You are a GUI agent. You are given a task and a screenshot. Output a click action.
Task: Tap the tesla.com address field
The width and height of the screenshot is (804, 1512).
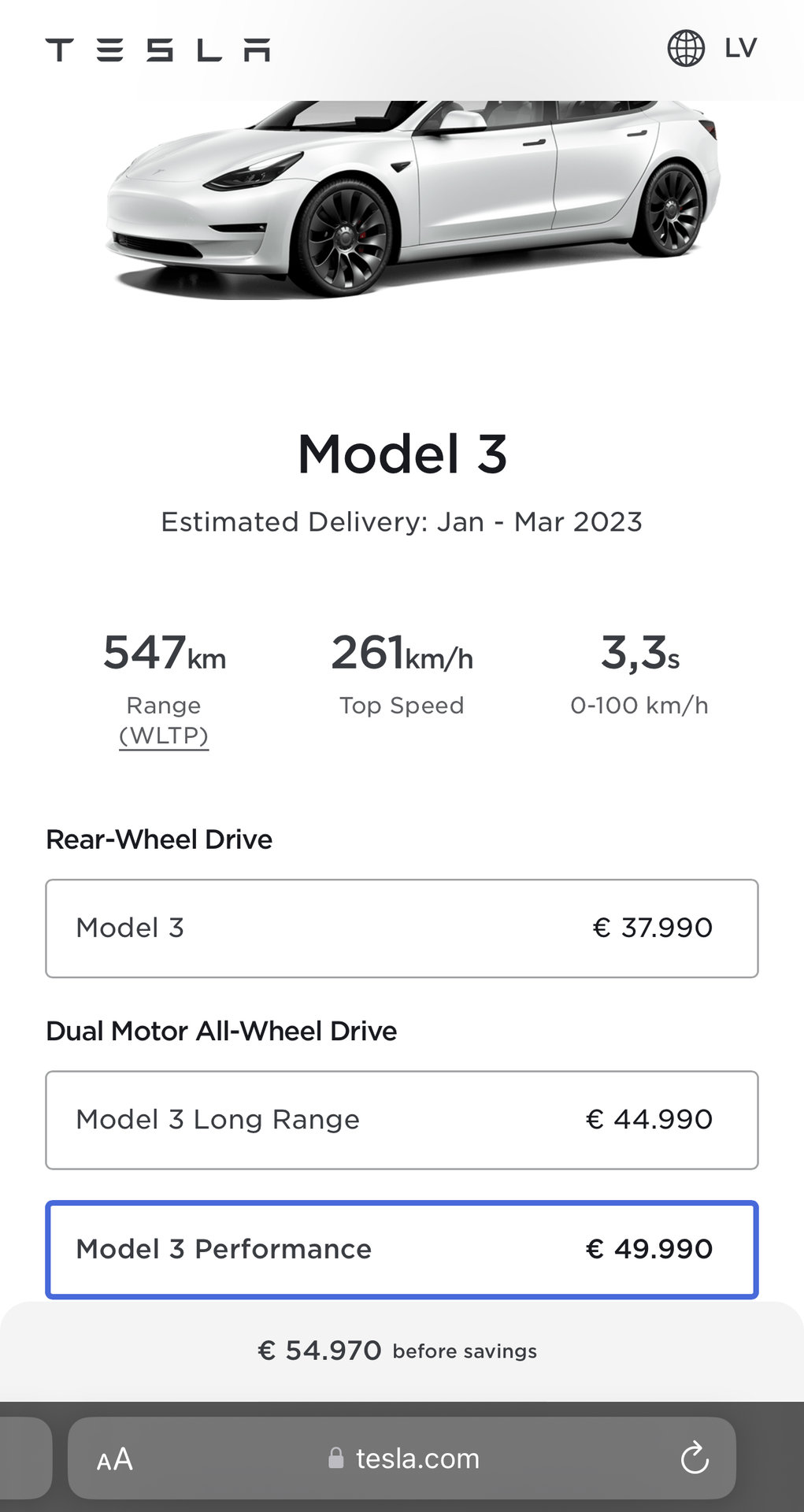(417, 1458)
